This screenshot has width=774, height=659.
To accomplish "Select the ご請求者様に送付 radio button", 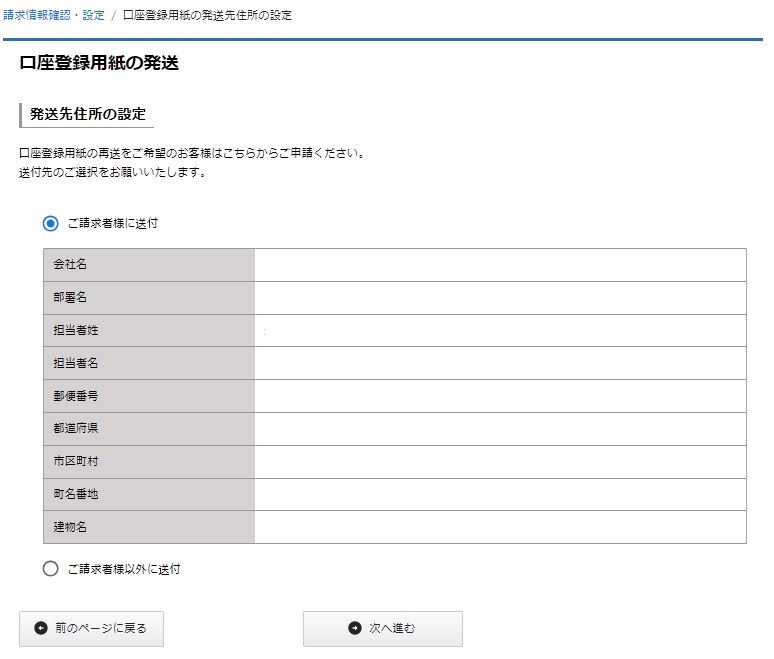I will [50, 224].
